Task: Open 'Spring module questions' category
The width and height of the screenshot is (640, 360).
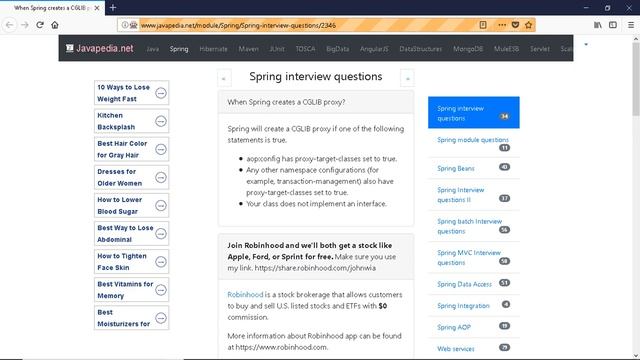Action: click(x=473, y=143)
